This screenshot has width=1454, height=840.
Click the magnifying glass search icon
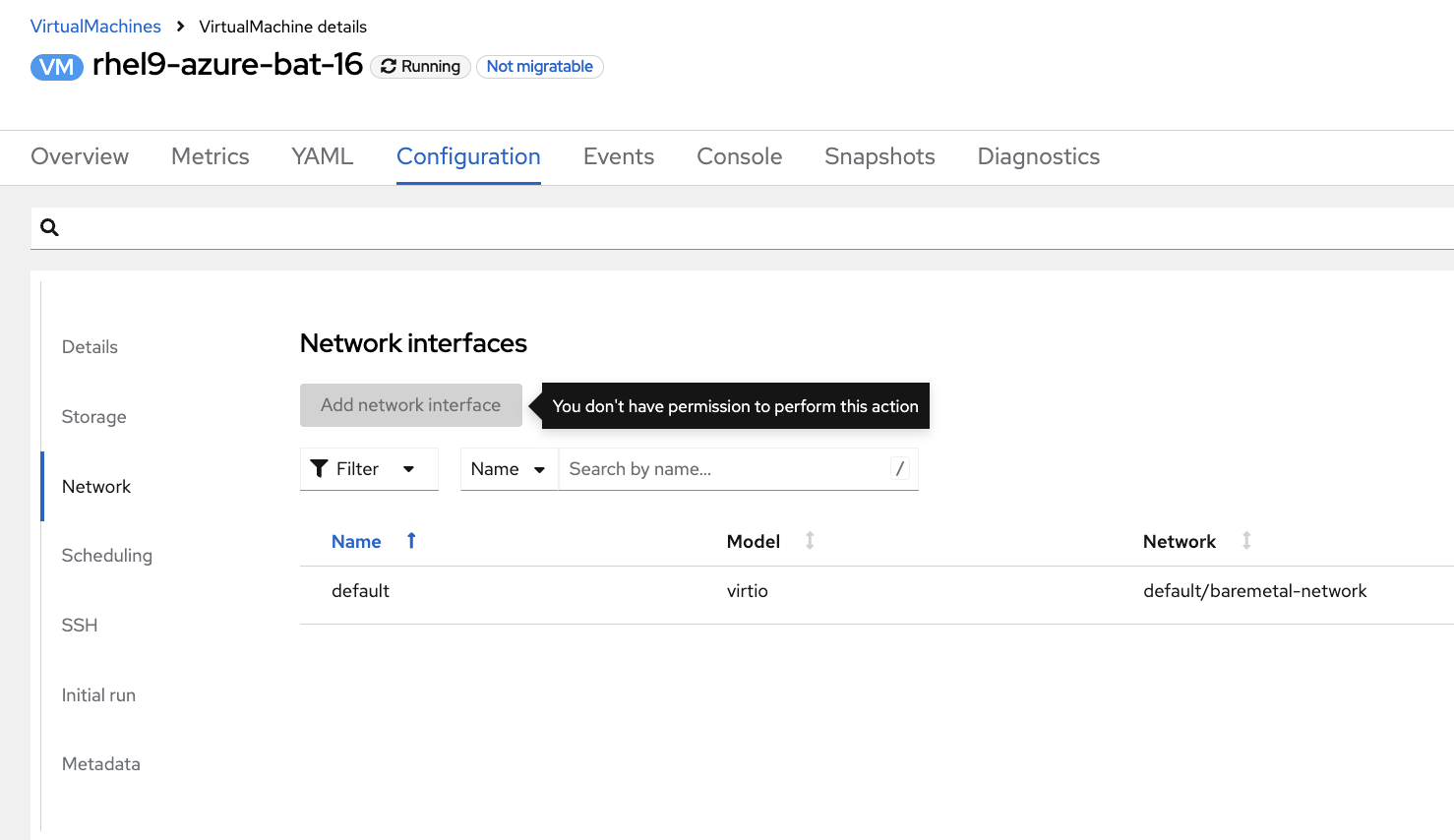coord(49,228)
